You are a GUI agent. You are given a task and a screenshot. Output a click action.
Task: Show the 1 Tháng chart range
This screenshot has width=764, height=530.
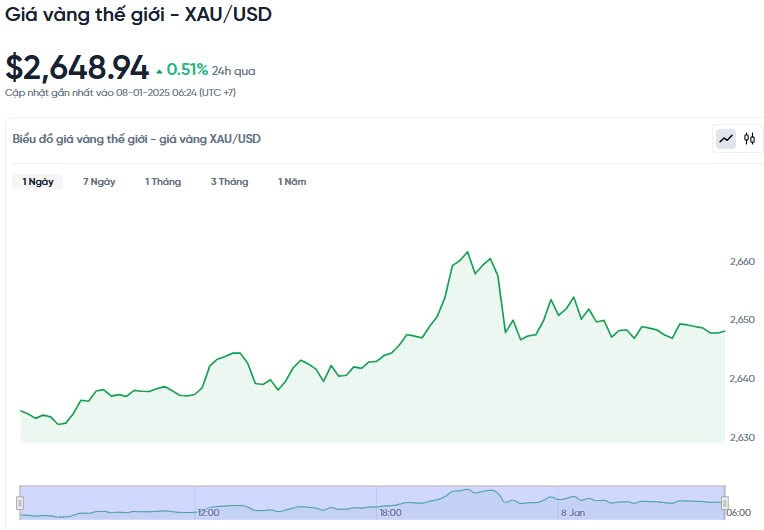pyautogui.click(x=163, y=182)
